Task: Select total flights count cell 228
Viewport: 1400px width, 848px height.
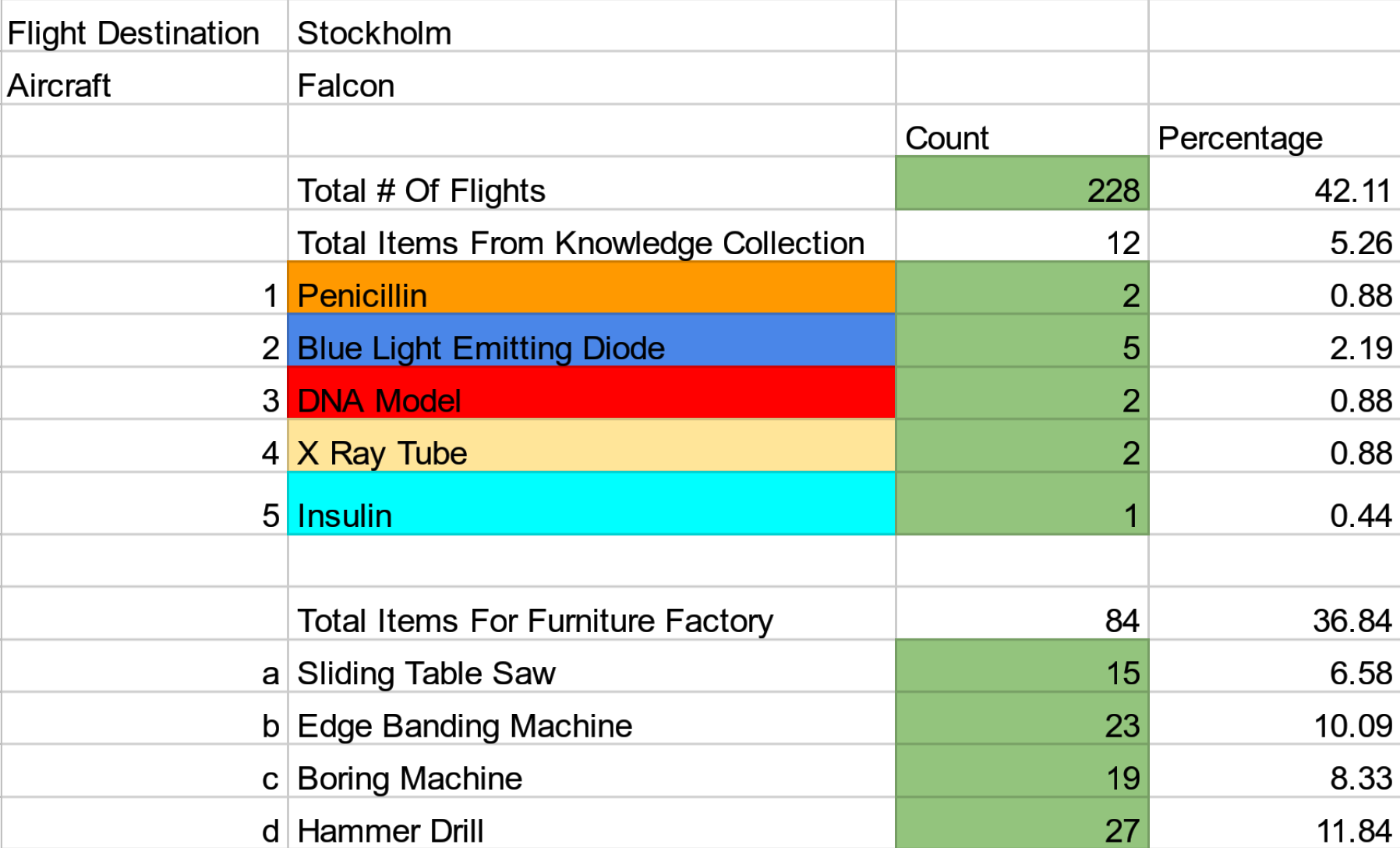Action: coord(1021,190)
